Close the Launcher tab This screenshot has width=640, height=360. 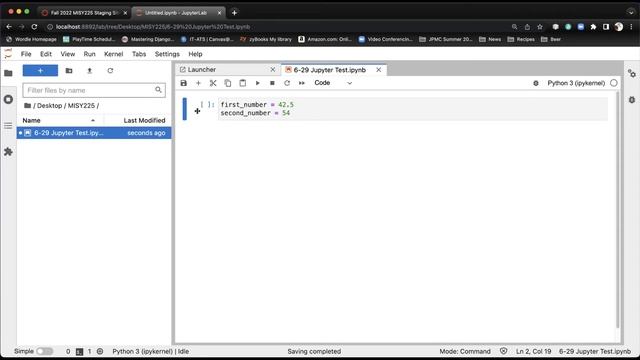(273, 70)
